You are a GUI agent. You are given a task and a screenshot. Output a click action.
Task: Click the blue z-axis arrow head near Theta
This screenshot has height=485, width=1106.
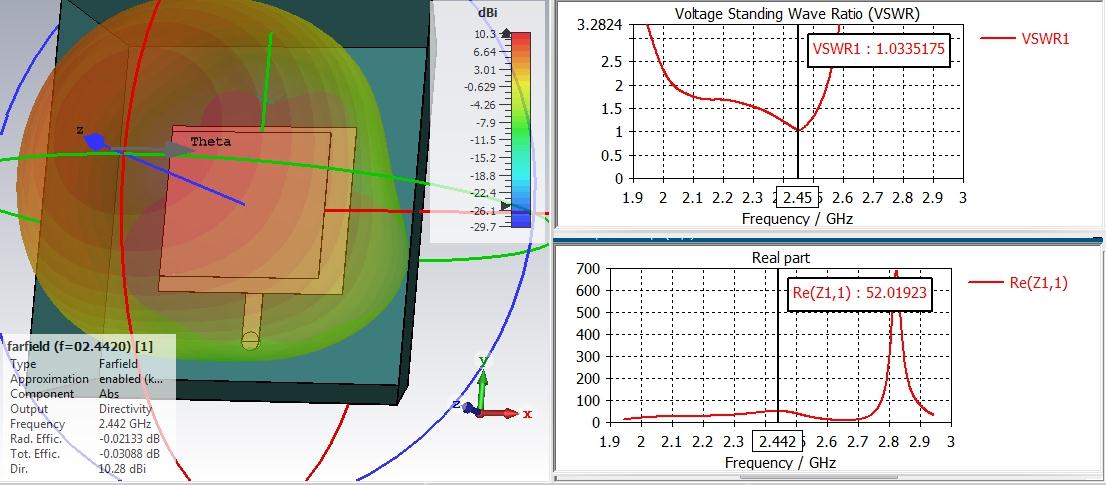pos(93,142)
